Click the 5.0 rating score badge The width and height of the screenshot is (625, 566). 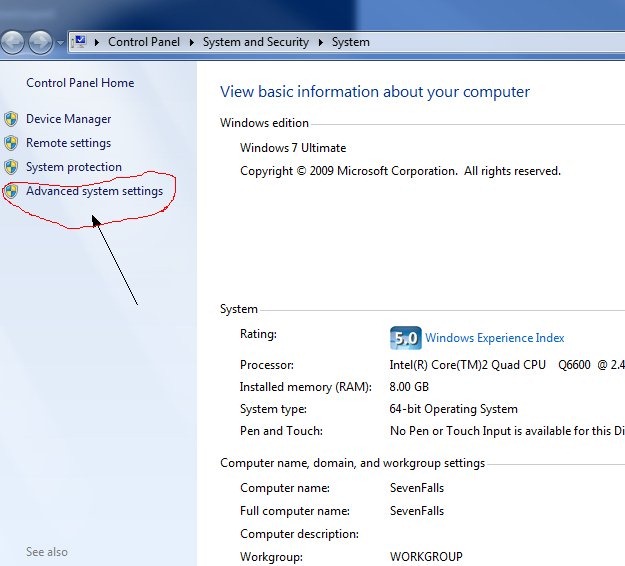point(405,338)
